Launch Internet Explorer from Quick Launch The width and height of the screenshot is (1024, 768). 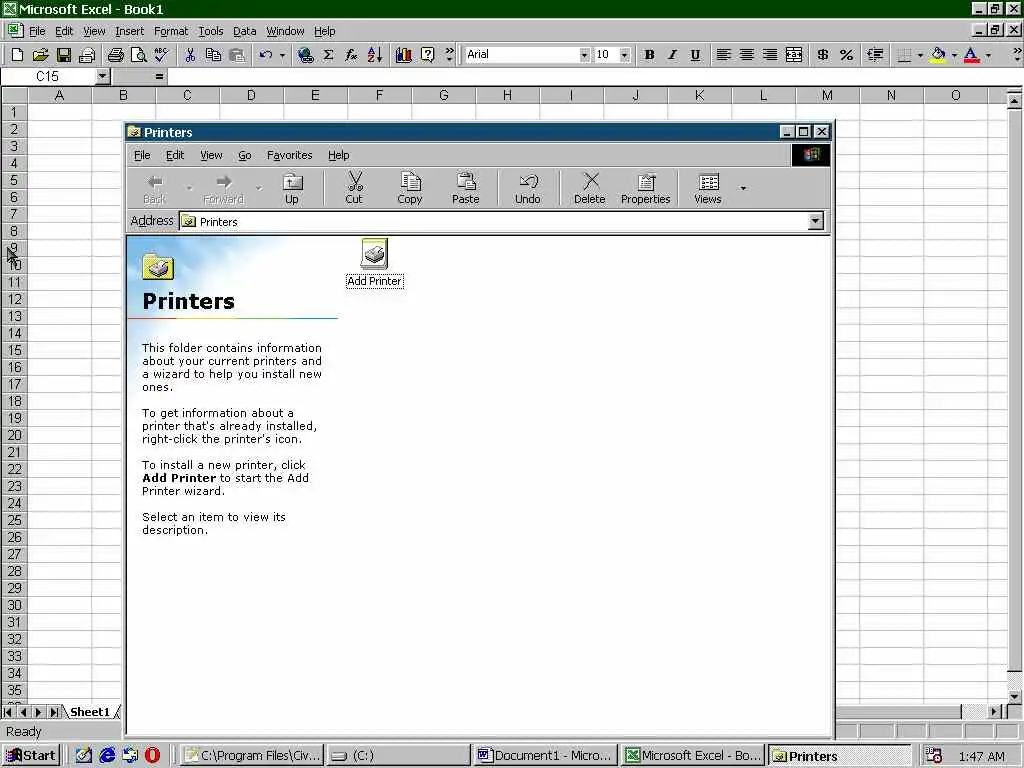[107, 756]
